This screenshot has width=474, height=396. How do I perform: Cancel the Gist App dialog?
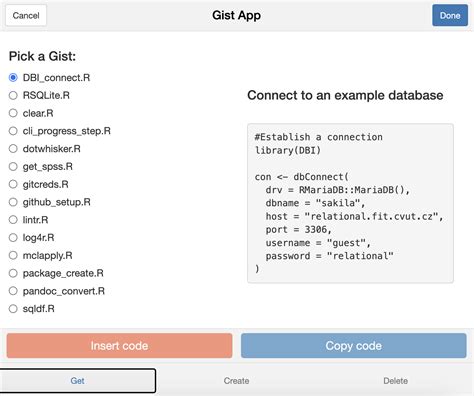point(26,15)
